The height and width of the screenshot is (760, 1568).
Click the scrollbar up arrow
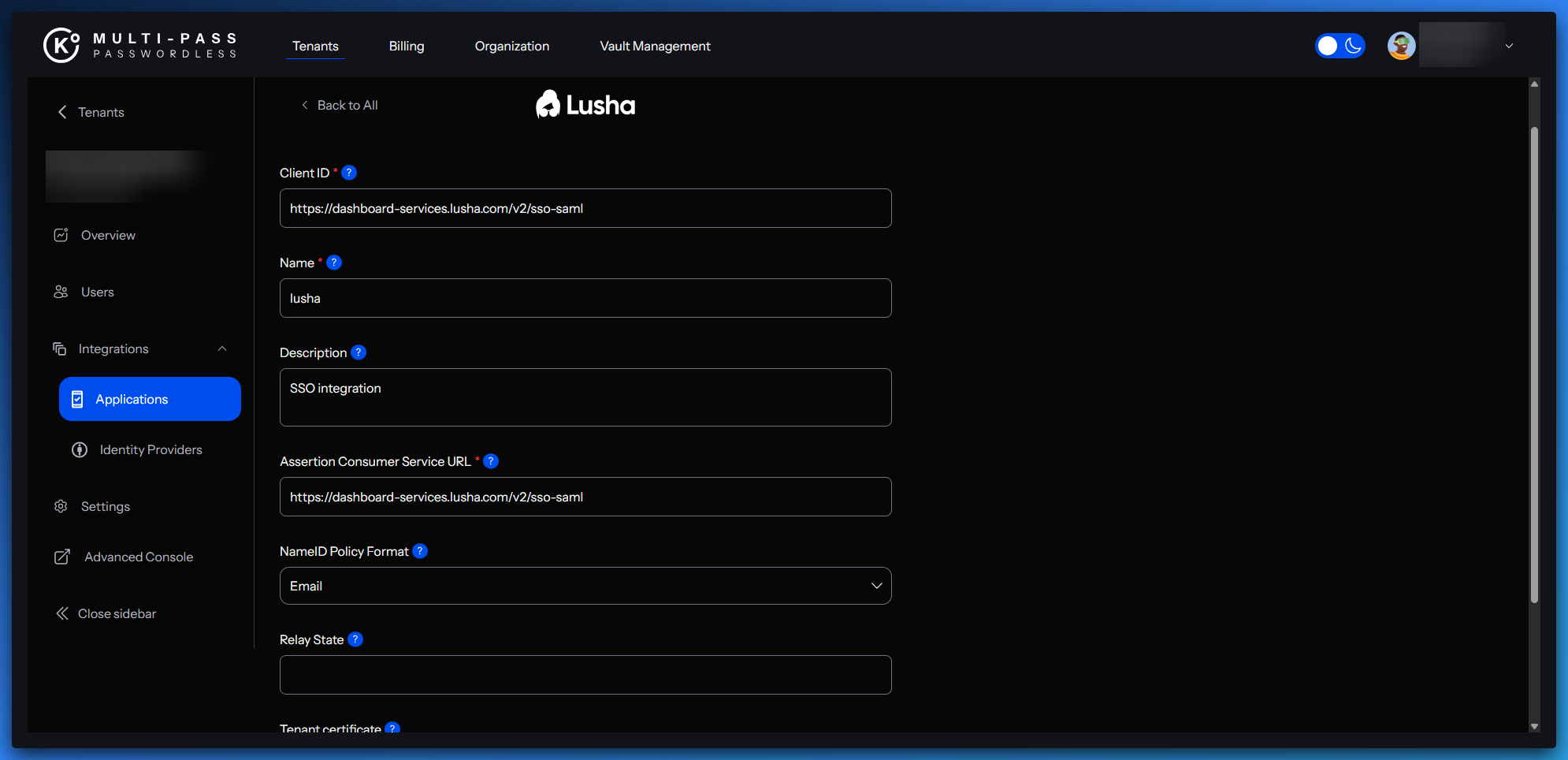pyautogui.click(x=1534, y=84)
